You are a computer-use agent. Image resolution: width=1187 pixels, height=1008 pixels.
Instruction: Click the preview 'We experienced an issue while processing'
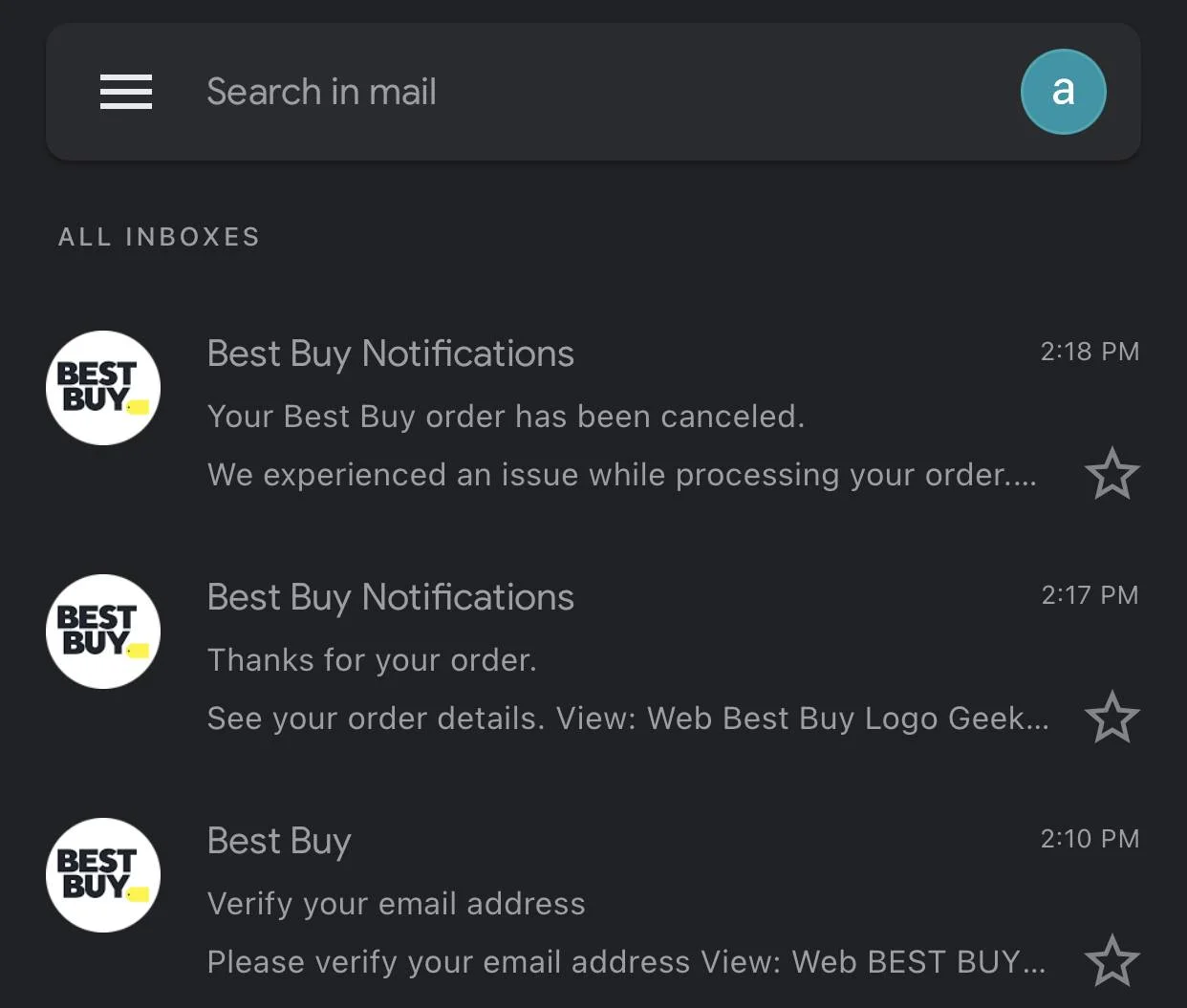pos(622,475)
